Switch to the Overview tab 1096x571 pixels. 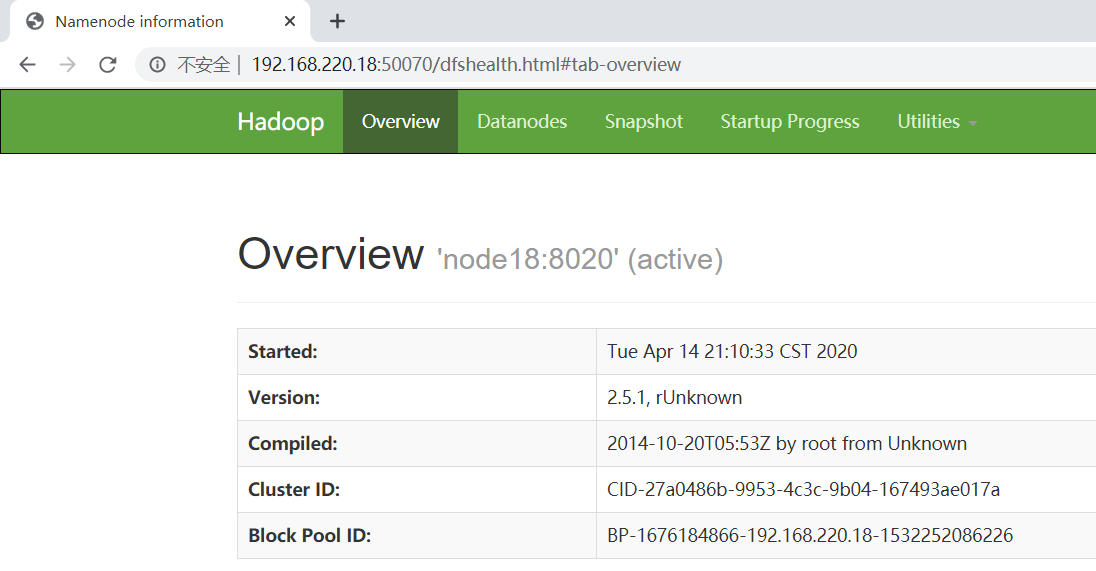(x=401, y=122)
